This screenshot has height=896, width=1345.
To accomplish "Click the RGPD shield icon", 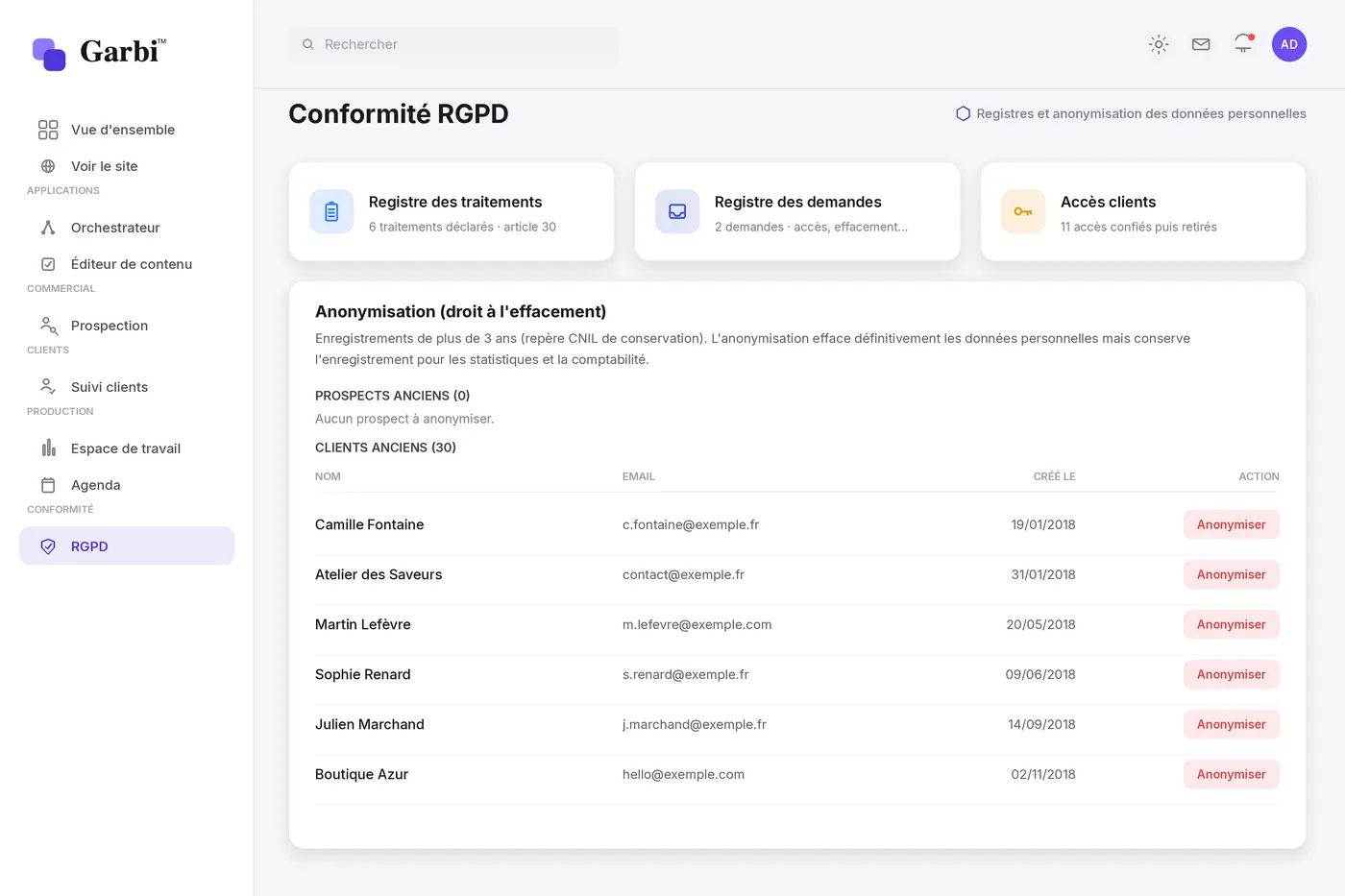I will 48,546.
